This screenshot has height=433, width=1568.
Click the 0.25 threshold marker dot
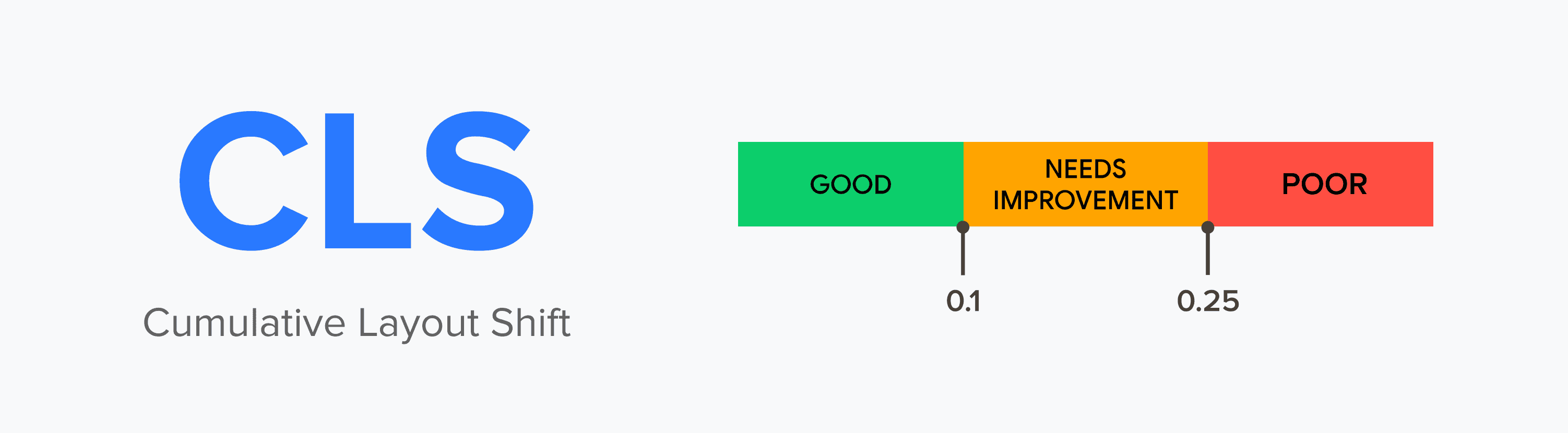[x=1208, y=227]
